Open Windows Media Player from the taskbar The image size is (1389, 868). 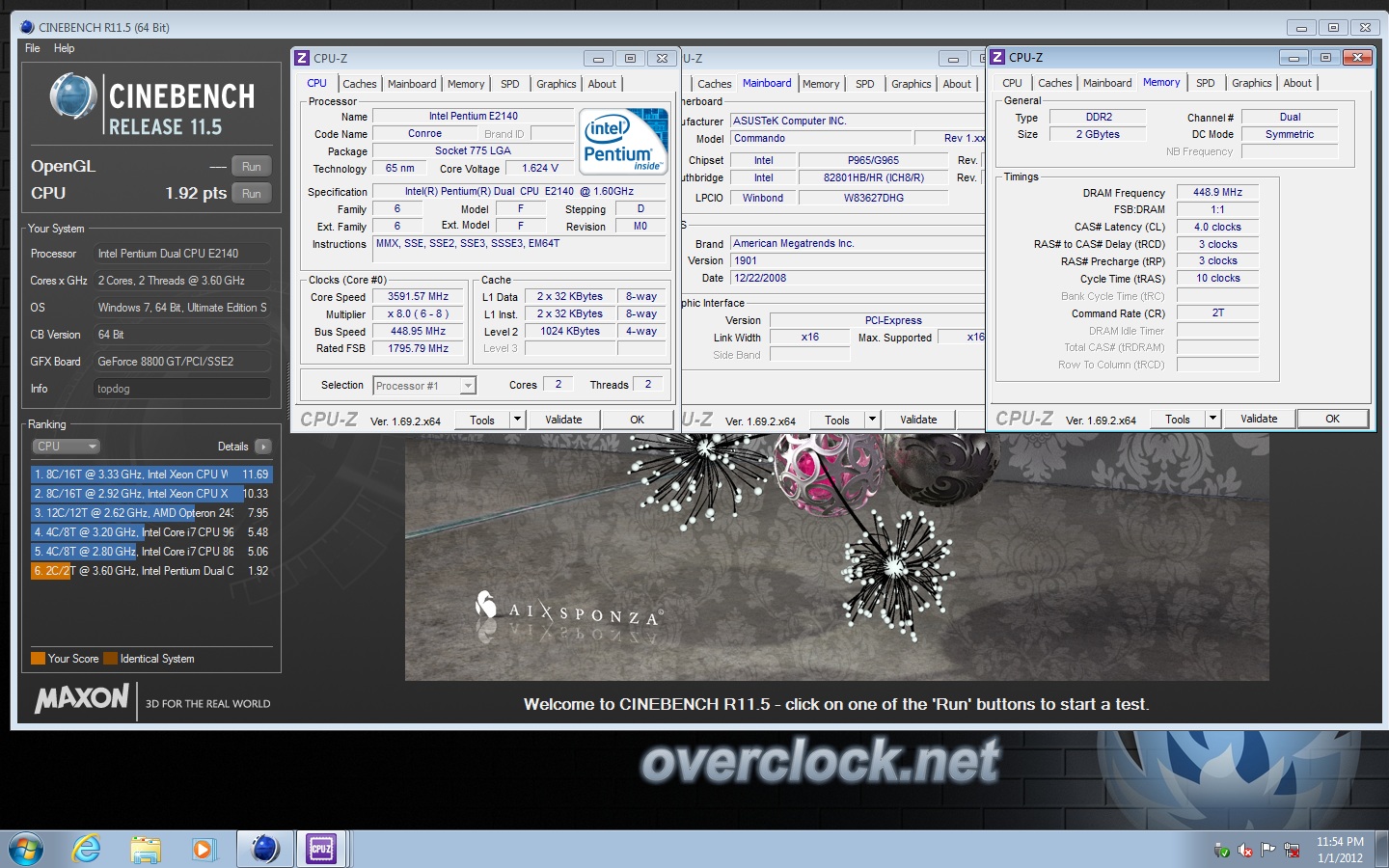coord(203,849)
